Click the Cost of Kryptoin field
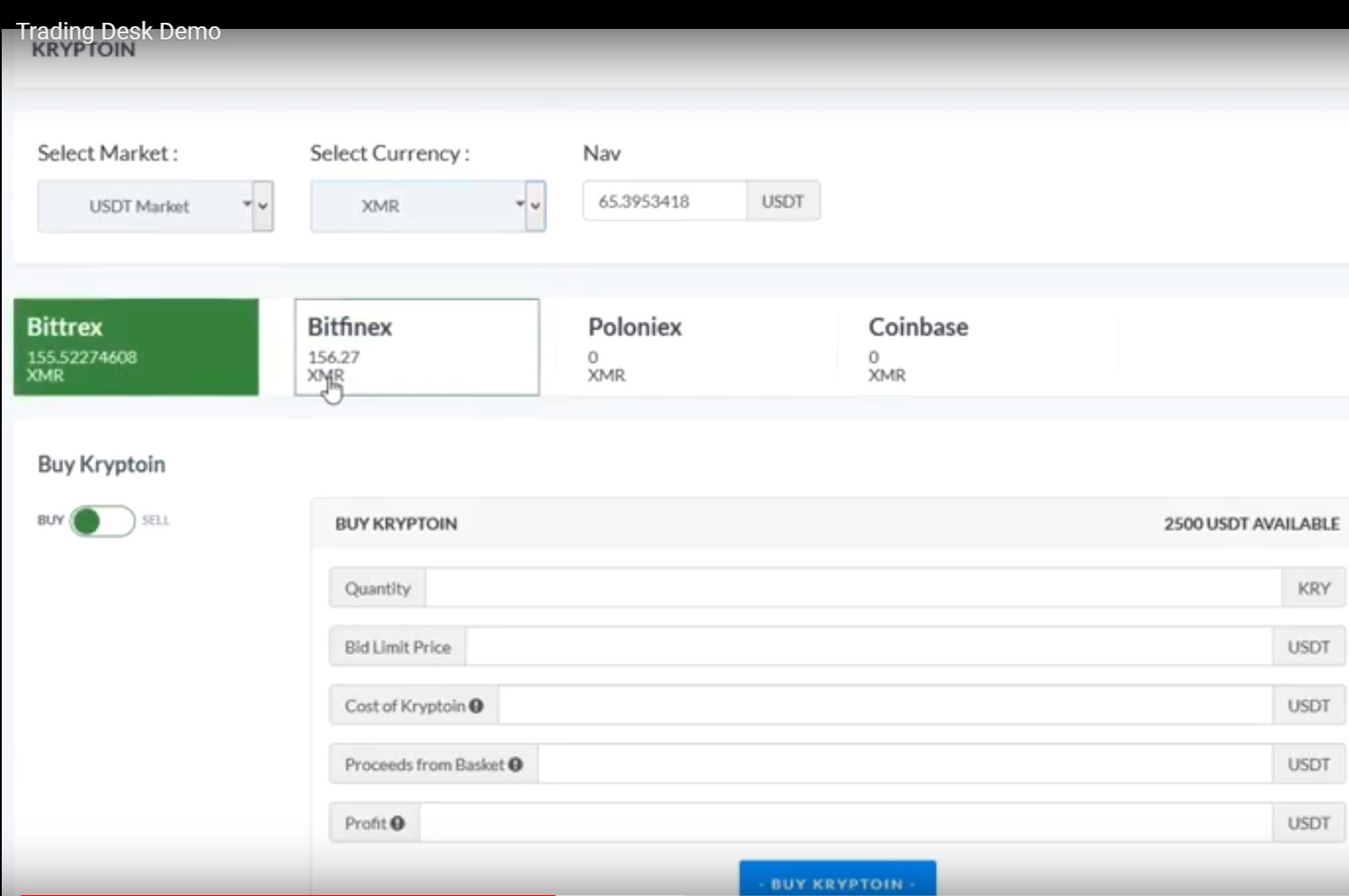1349x896 pixels. [x=885, y=706]
